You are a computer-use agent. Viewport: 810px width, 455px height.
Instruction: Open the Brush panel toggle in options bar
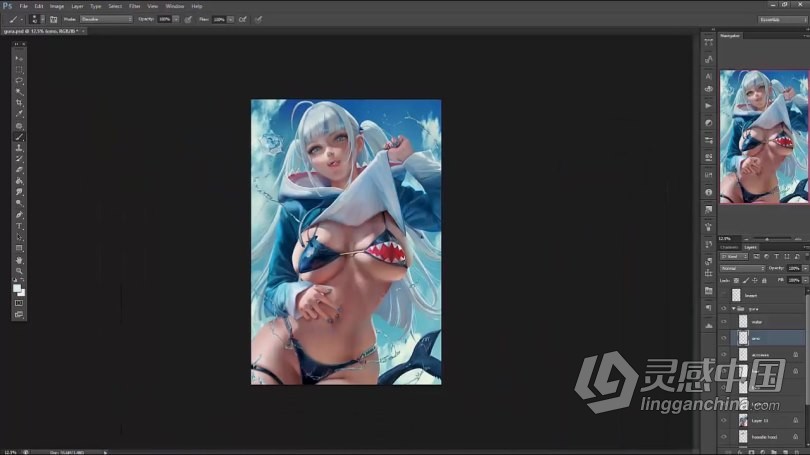click(x=54, y=20)
